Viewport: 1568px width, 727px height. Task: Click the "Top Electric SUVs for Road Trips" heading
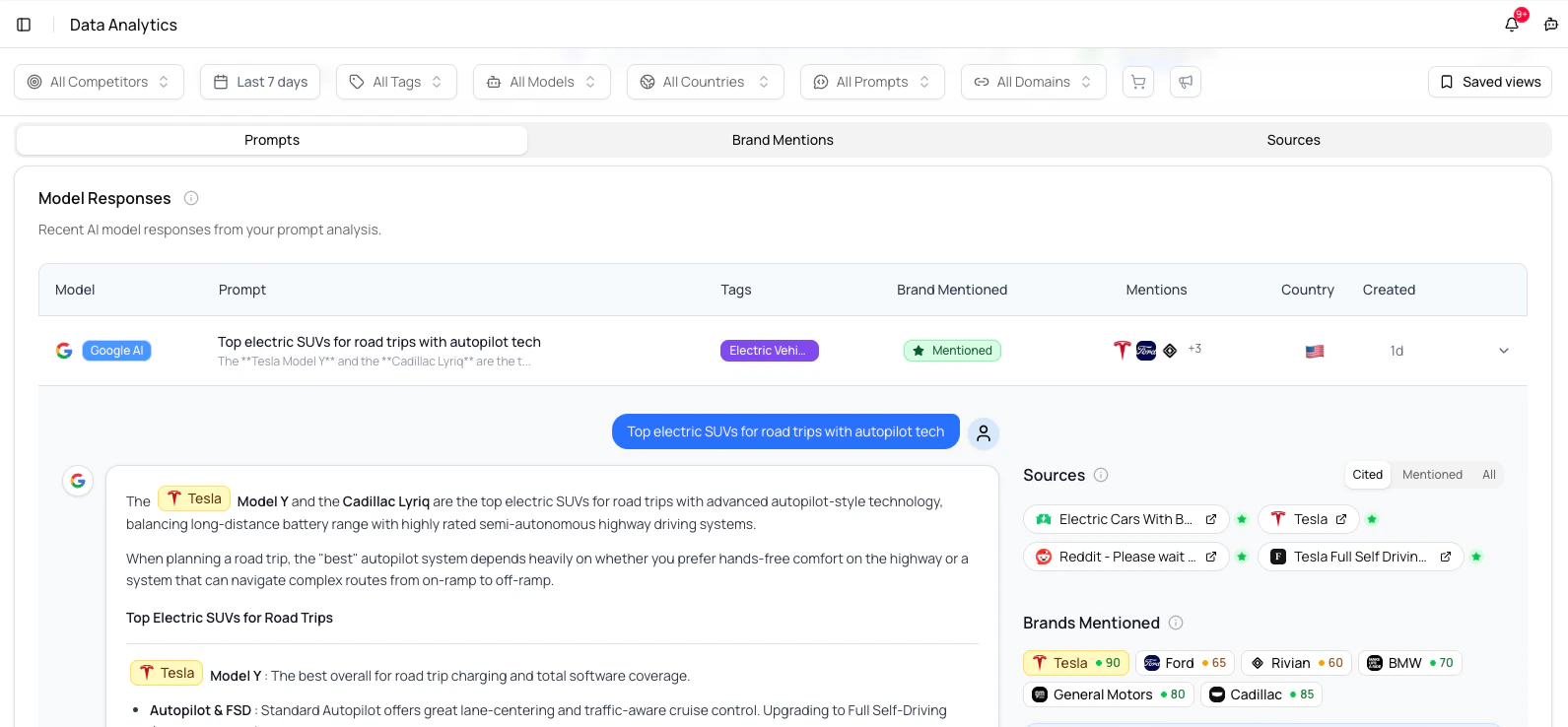(x=230, y=618)
